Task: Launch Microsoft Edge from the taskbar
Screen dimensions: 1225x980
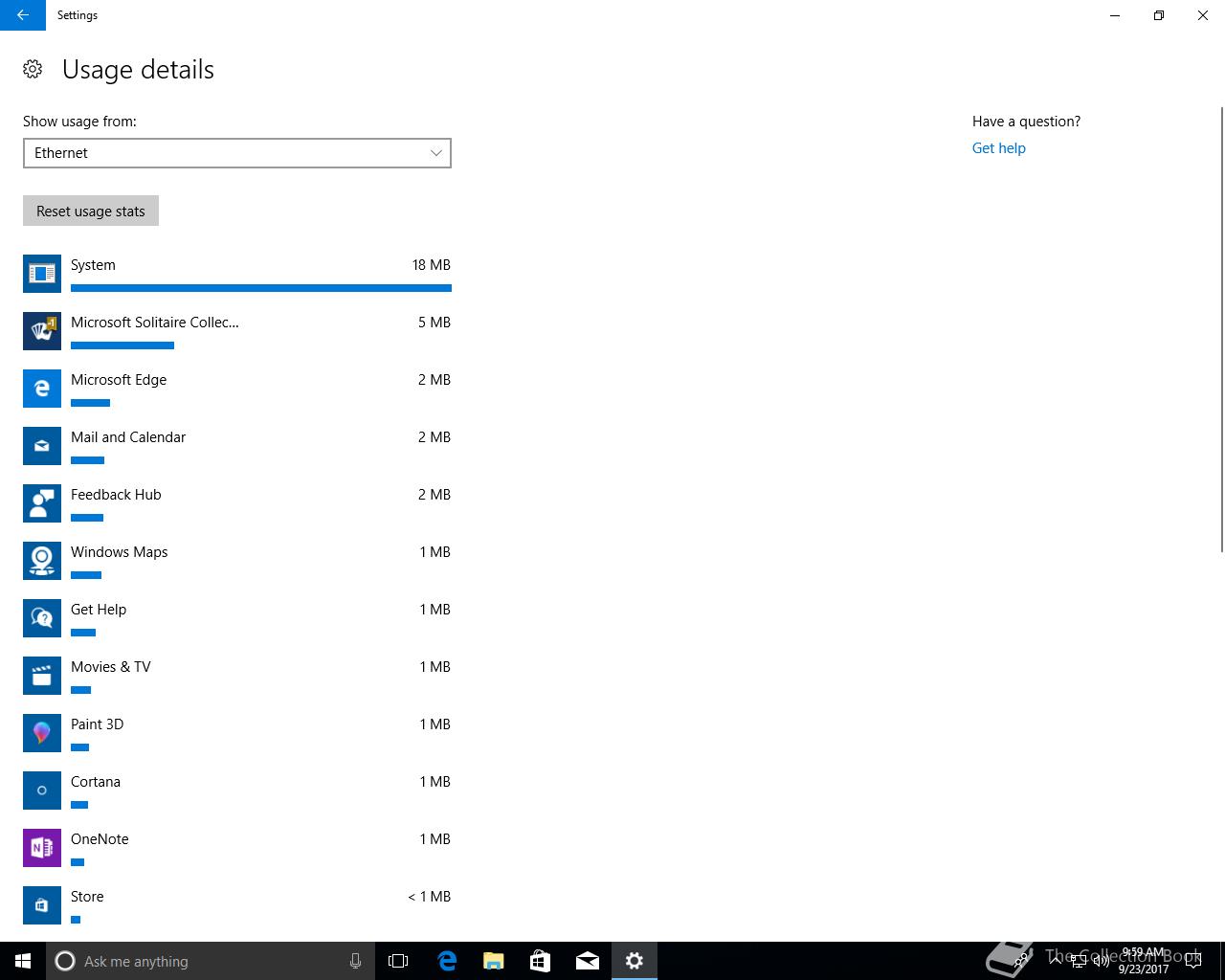Action: pyautogui.click(x=447, y=961)
